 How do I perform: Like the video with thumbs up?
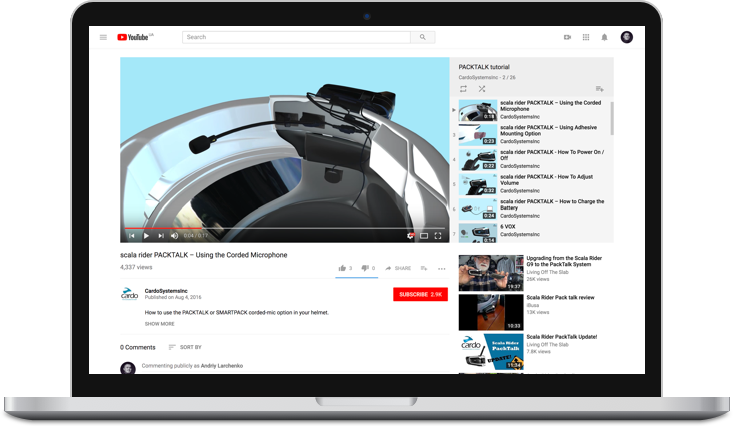point(343,268)
